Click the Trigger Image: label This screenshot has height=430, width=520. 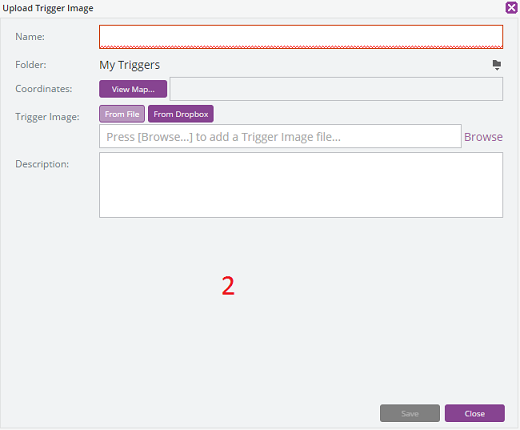tap(47, 117)
